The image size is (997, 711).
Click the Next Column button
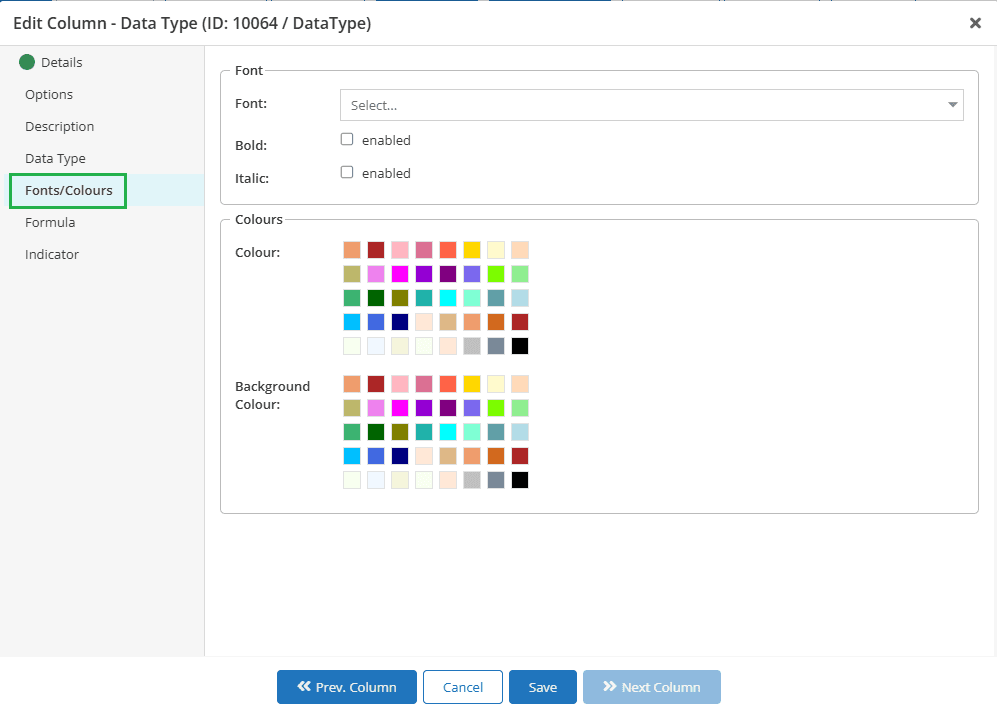652,687
